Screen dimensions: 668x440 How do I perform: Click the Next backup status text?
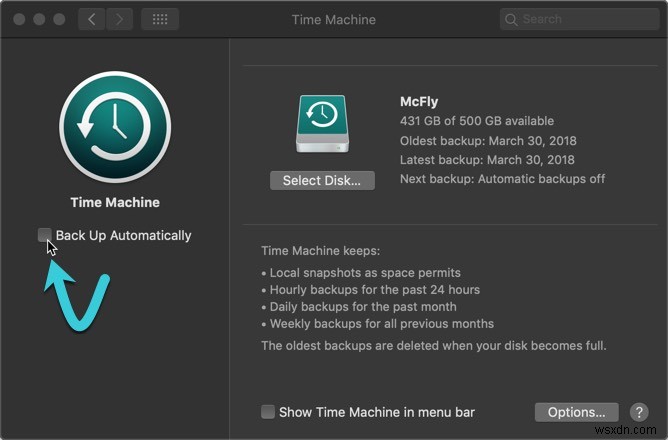point(502,179)
